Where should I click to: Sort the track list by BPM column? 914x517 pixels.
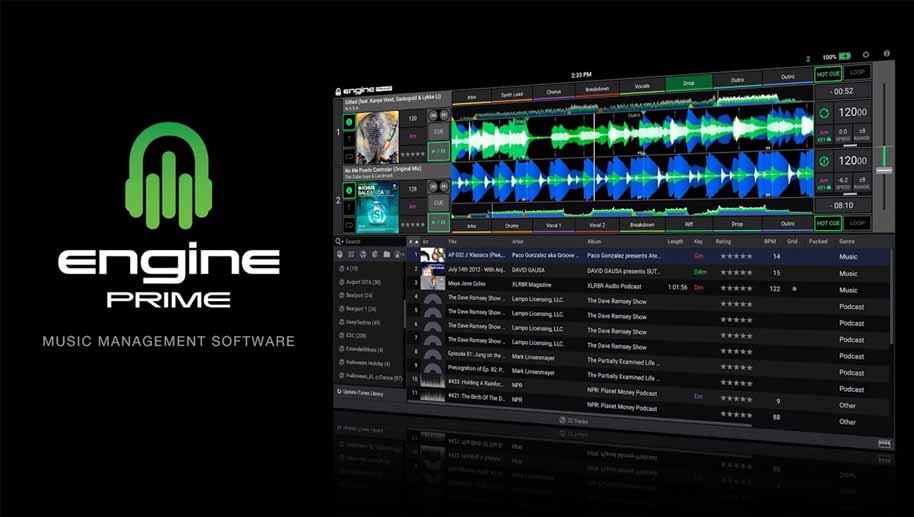[x=769, y=241]
